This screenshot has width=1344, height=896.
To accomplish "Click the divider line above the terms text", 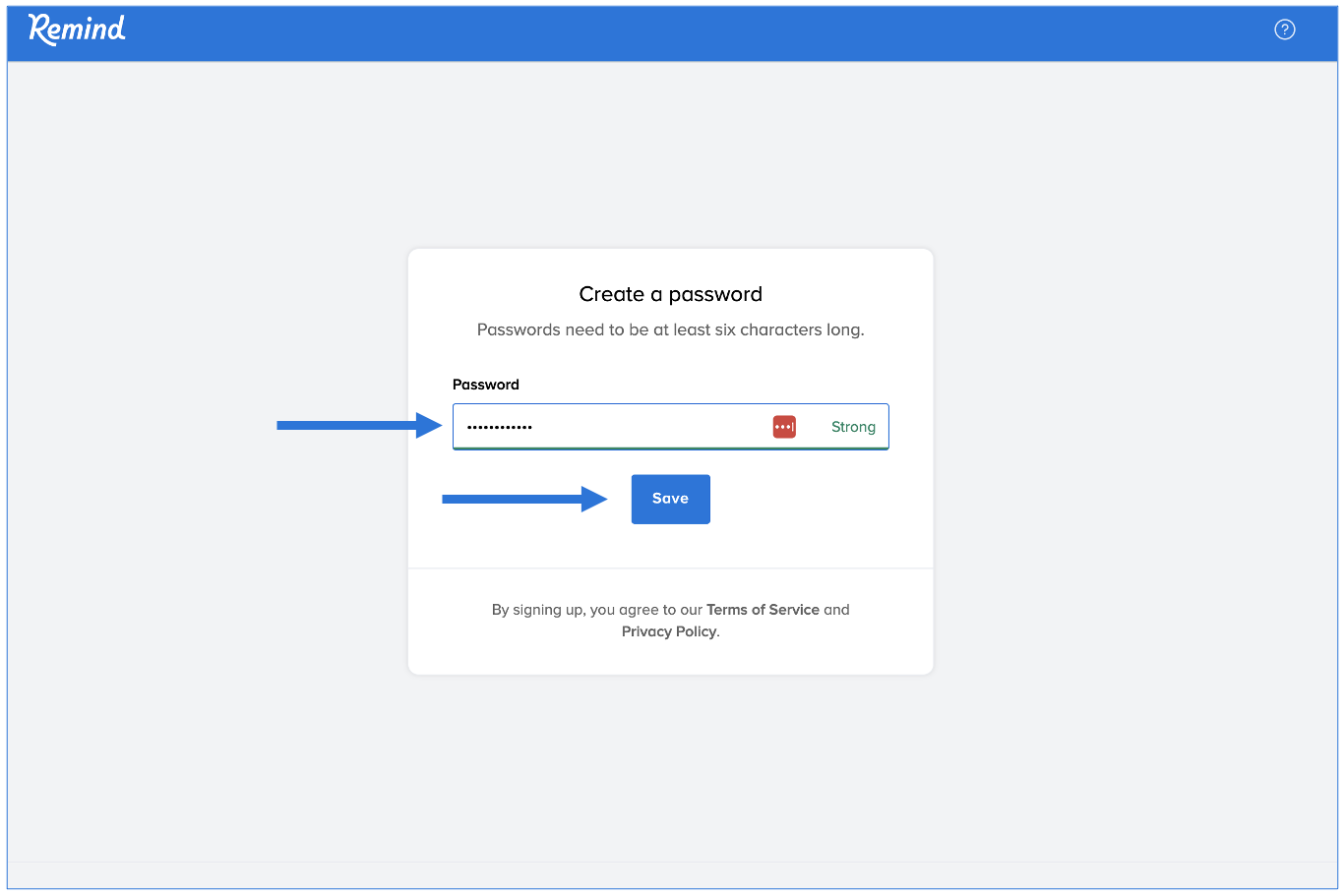I will click(x=670, y=568).
